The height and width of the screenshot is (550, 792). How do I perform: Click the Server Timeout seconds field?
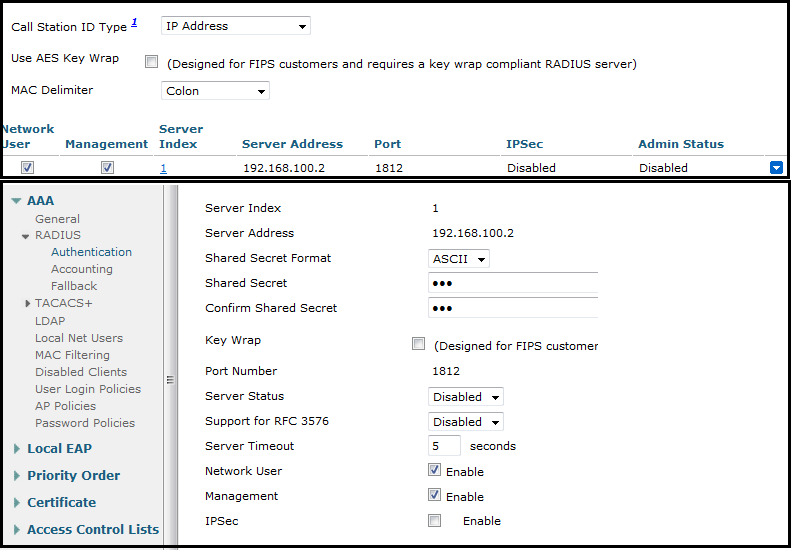click(445, 446)
